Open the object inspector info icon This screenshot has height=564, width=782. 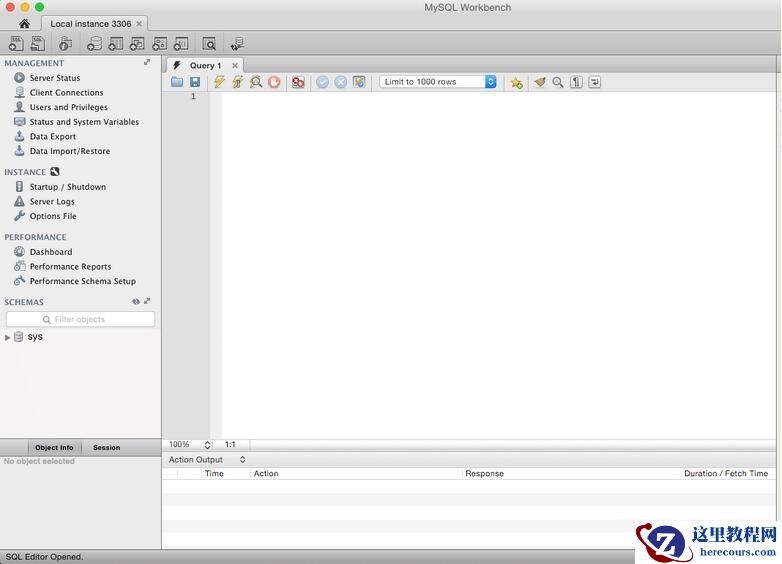click(x=65, y=44)
